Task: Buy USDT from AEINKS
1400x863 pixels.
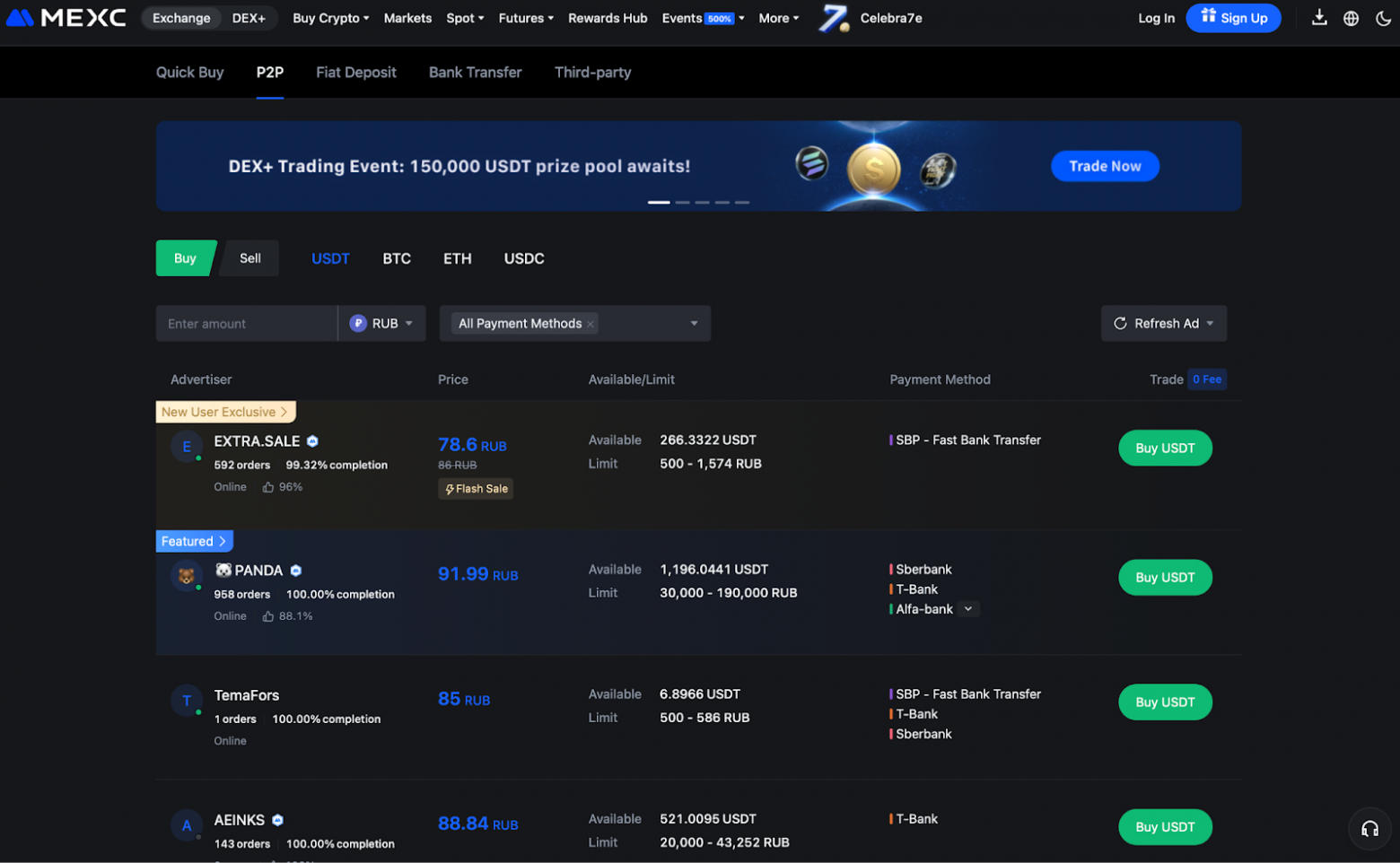Action: tap(1165, 827)
